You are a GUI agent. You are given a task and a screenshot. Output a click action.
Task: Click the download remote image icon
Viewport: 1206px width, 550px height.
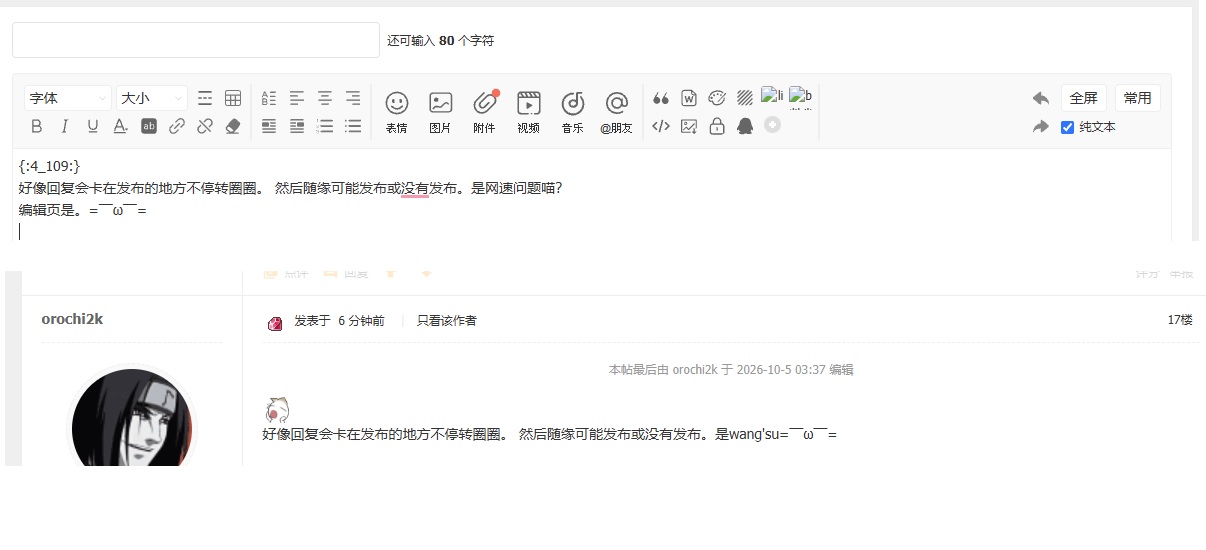(x=689, y=126)
